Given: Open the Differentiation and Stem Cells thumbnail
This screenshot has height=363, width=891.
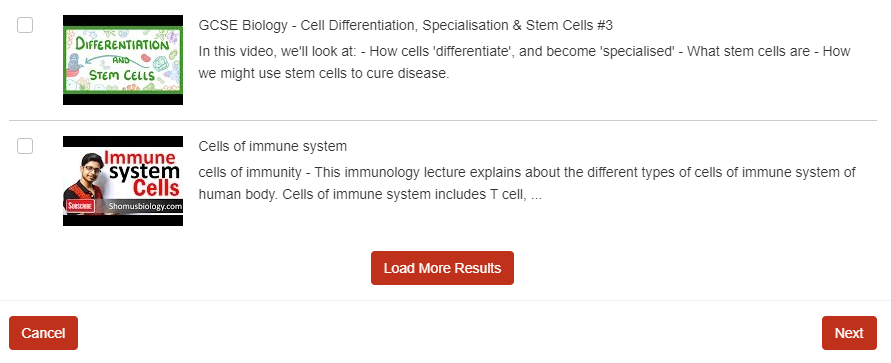Looking at the screenshot, I should click(x=123, y=60).
